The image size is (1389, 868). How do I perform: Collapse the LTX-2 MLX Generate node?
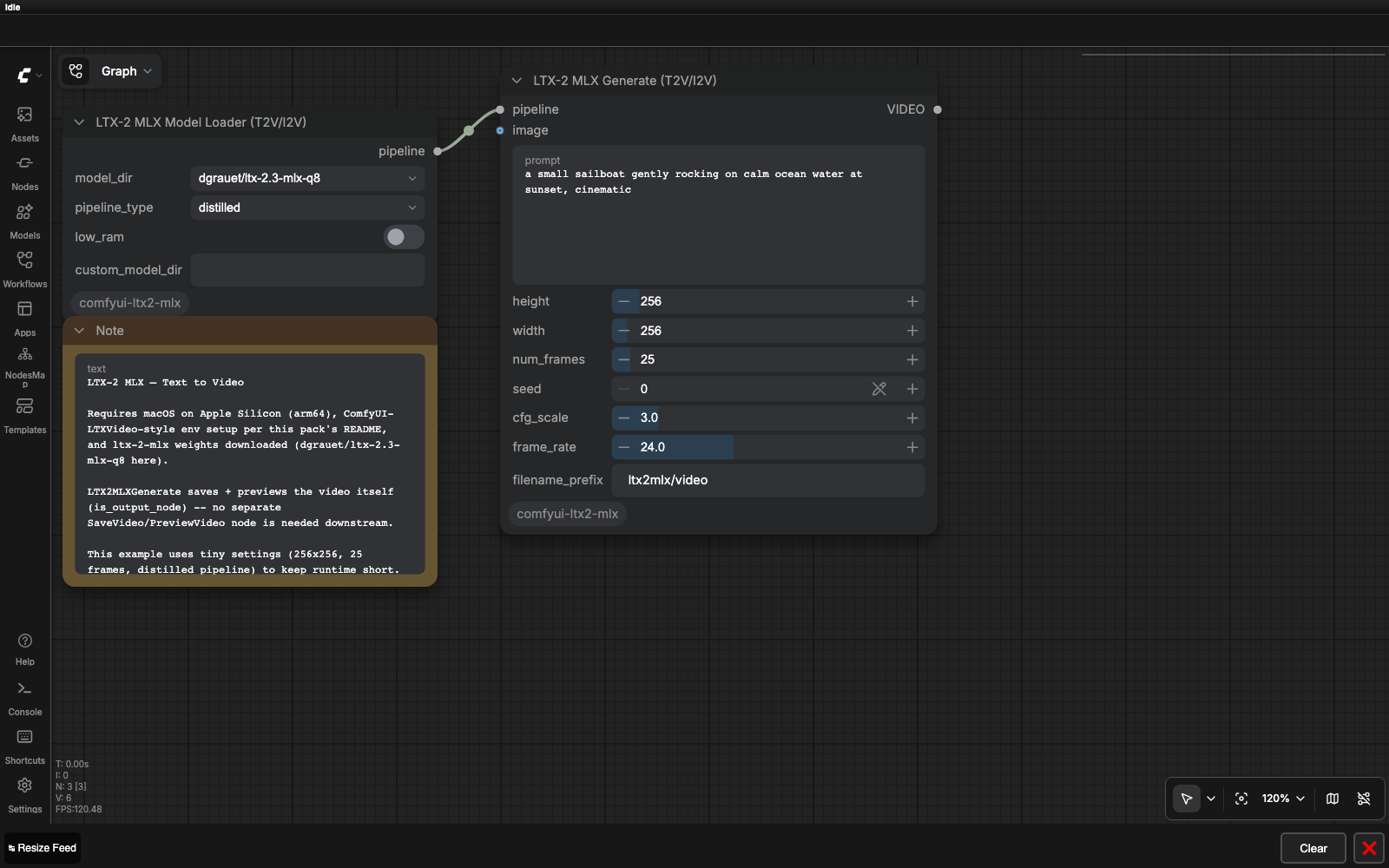(517, 81)
